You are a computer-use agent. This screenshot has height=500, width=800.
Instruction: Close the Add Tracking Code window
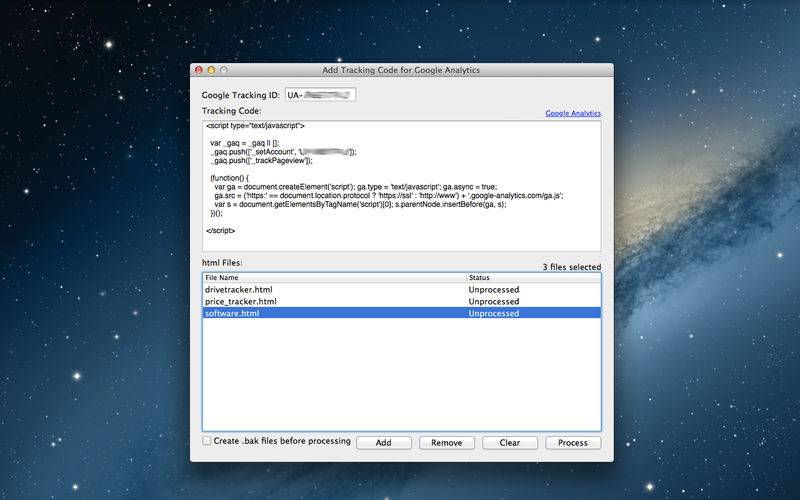(199, 70)
